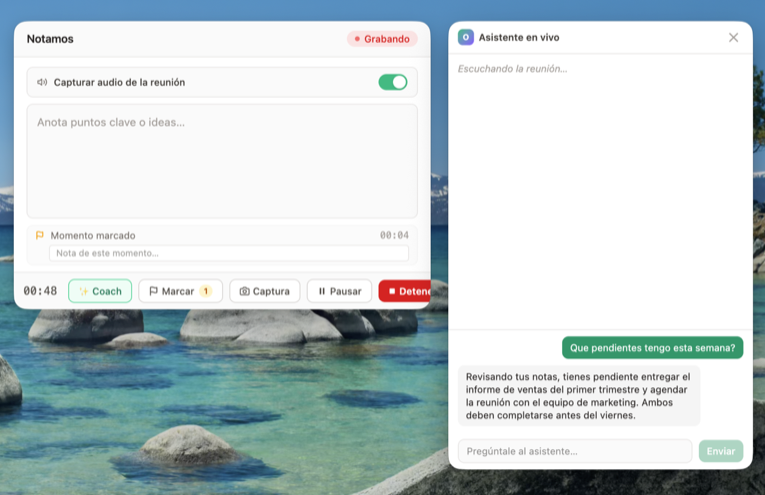
Task: Click the Momento marcado label
Action: (93, 236)
